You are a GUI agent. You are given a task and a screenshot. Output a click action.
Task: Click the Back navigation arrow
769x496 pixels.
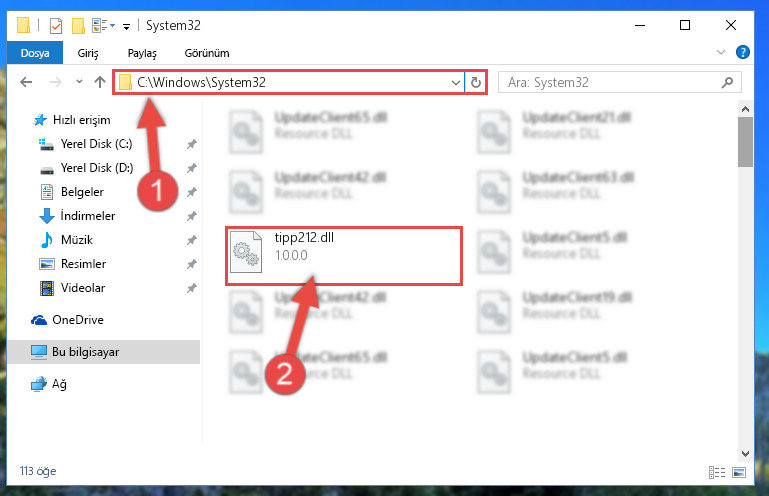tap(26, 82)
